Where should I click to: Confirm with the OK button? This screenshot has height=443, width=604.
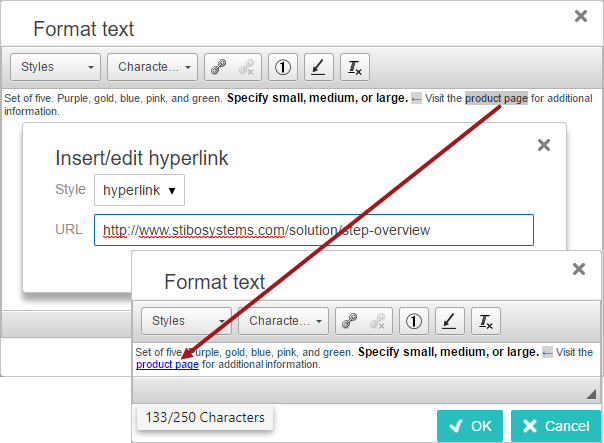click(x=470, y=426)
